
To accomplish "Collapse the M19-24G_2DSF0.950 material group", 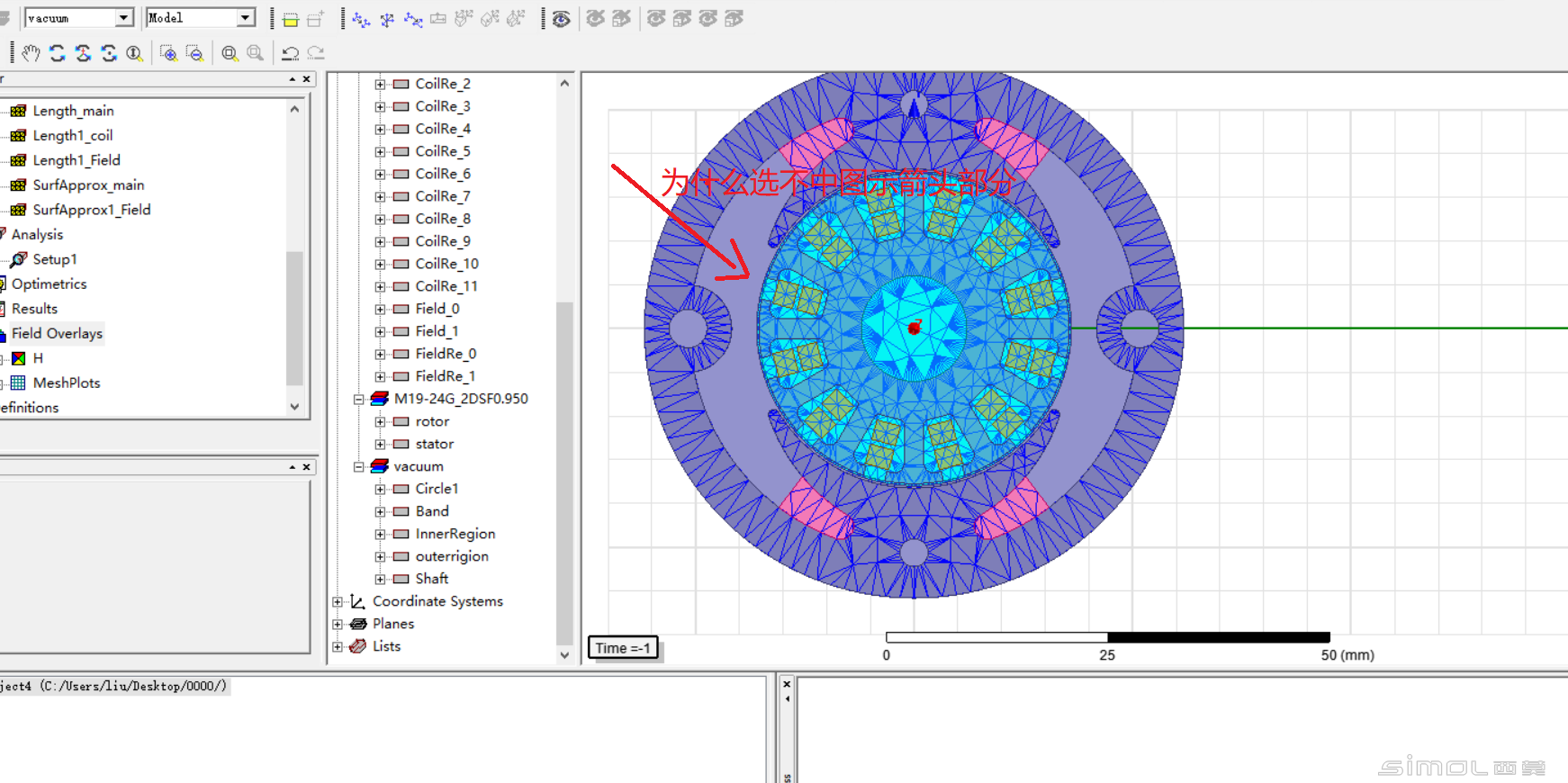I will click(358, 399).
